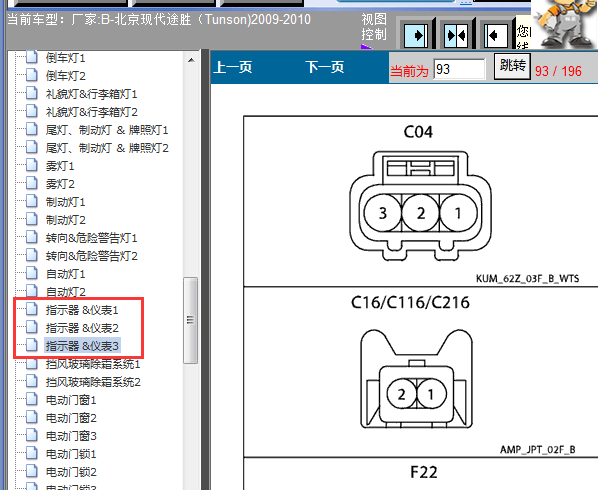Click the left arrow view control icon

tap(496, 35)
